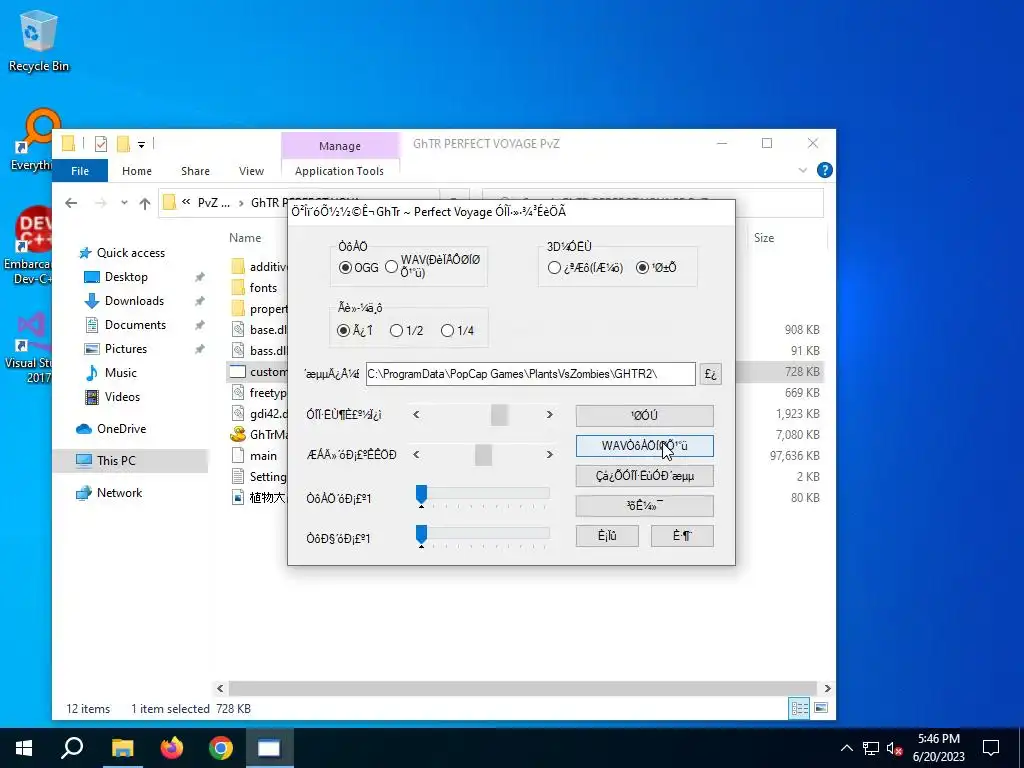1024x768 pixels.
Task: Select first 3D acceleration radio option
Action: tap(554, 268)
